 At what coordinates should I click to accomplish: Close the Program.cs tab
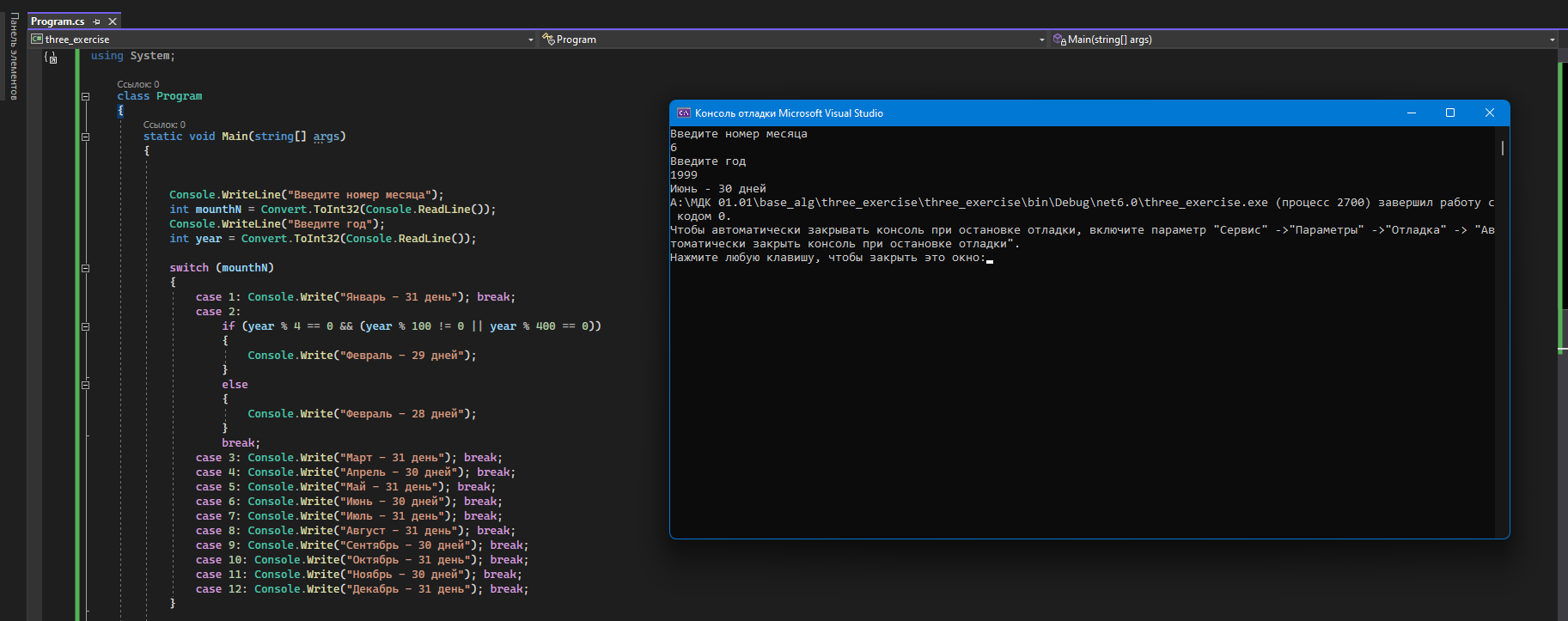113,21
